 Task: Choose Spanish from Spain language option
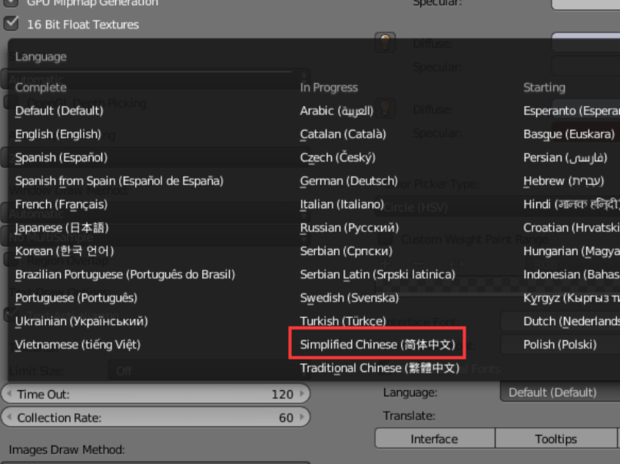[x=119, y=181]
